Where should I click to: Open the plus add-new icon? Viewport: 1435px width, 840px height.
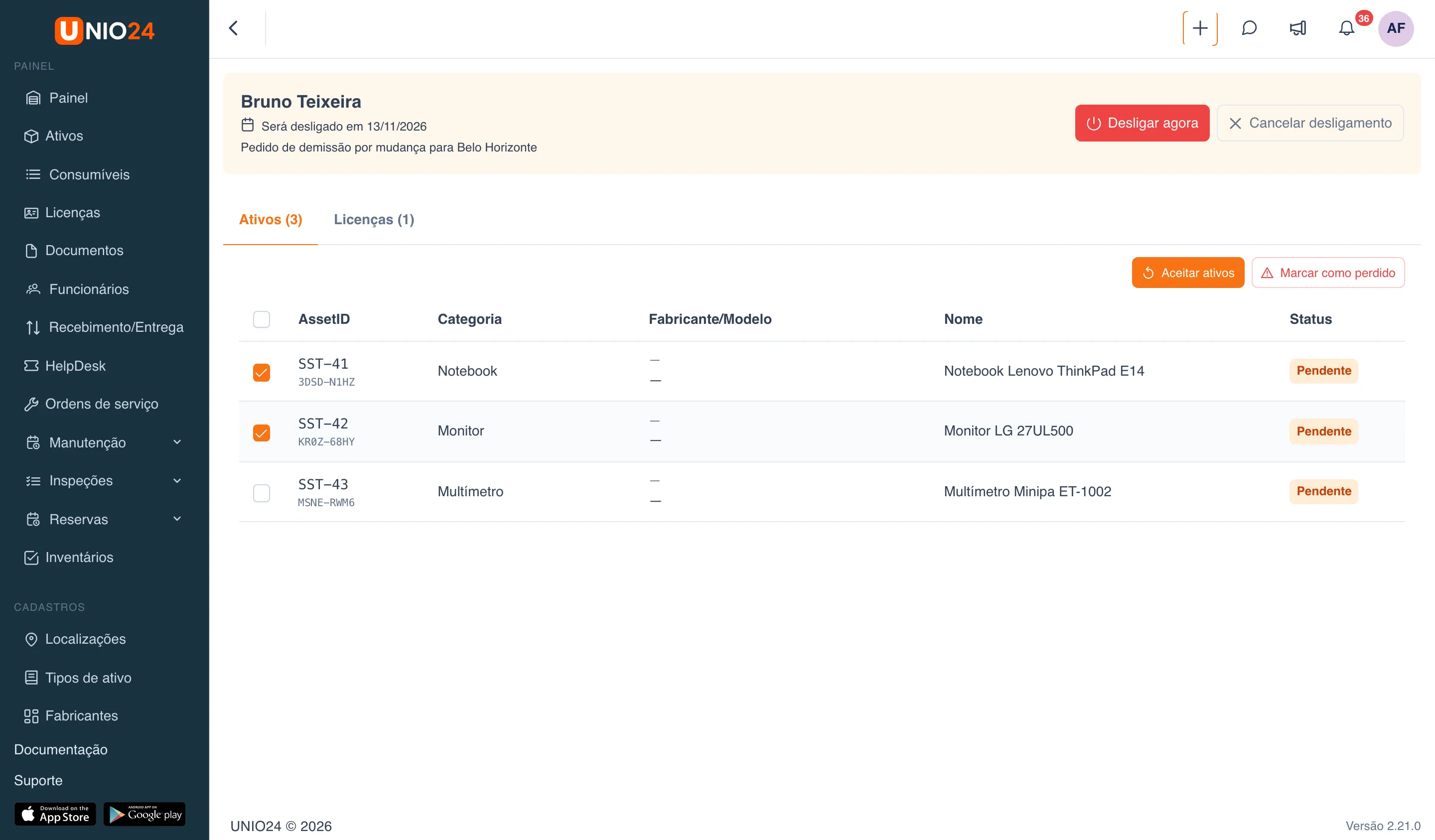1200,28
